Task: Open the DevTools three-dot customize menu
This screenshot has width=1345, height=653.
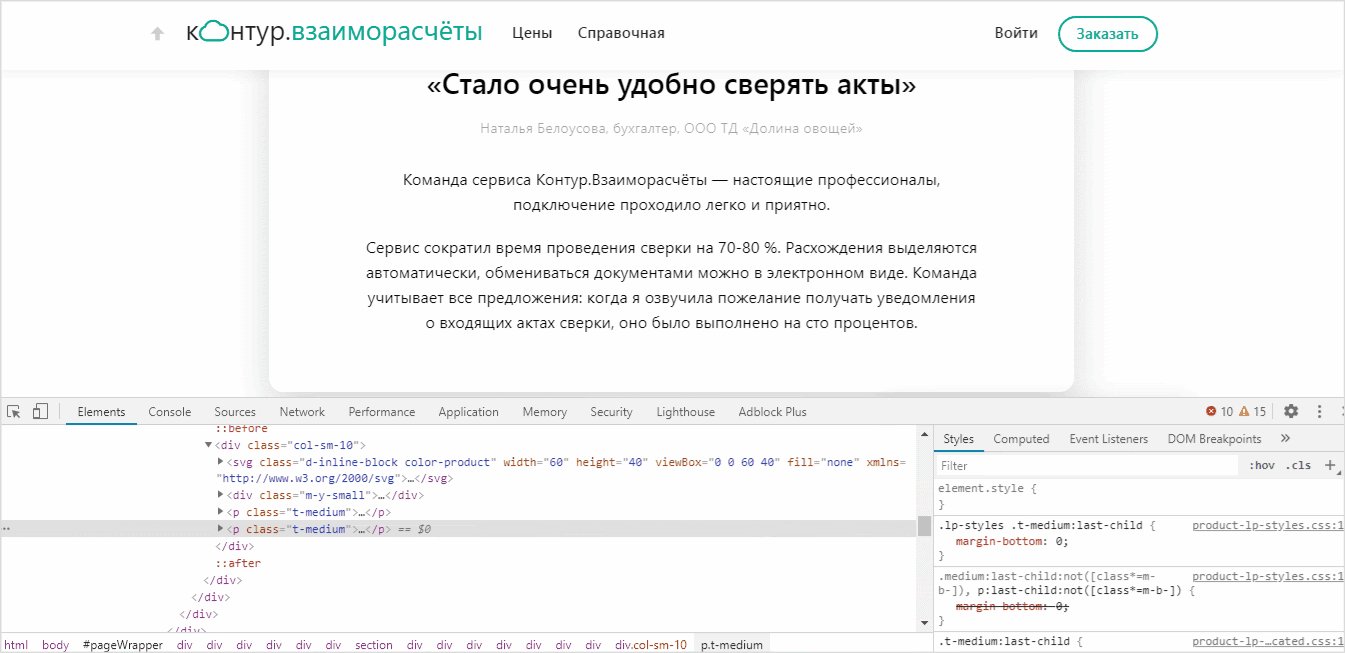Action: [x=1319, y=411]
